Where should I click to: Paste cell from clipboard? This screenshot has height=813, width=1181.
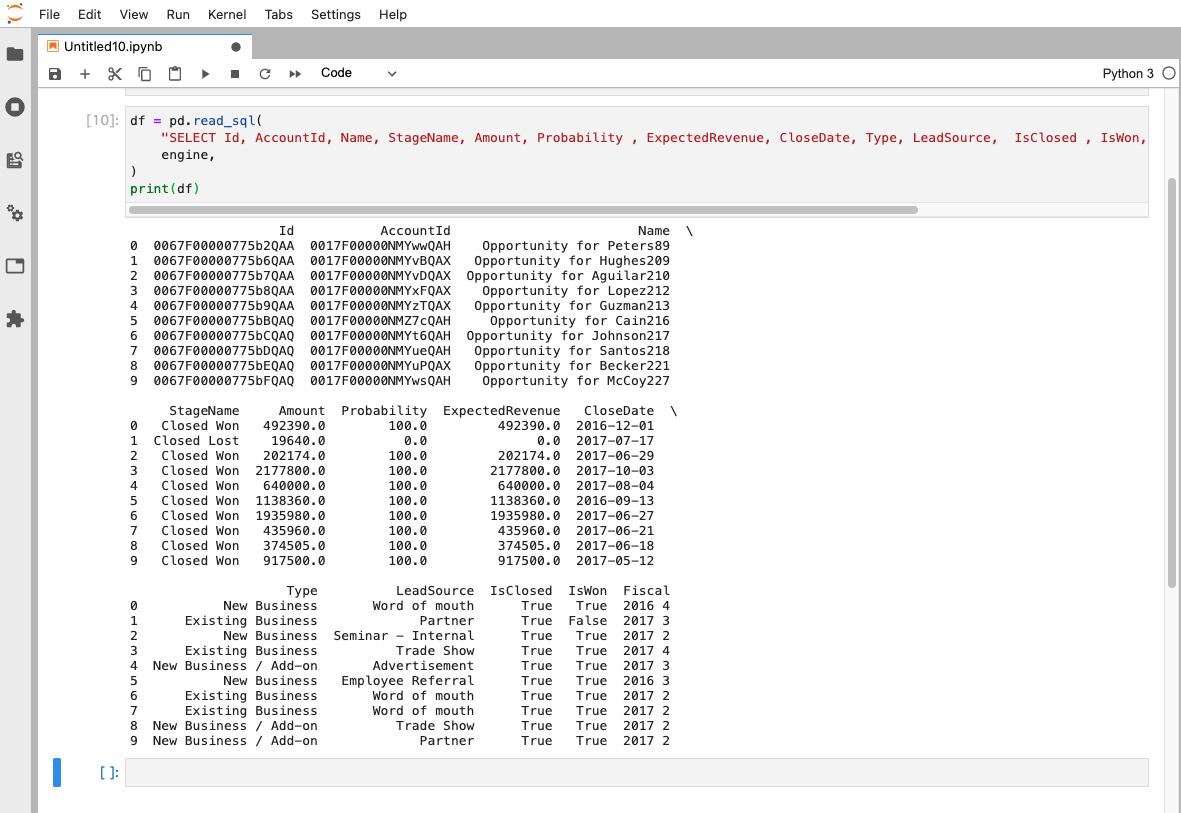[175, 74]
